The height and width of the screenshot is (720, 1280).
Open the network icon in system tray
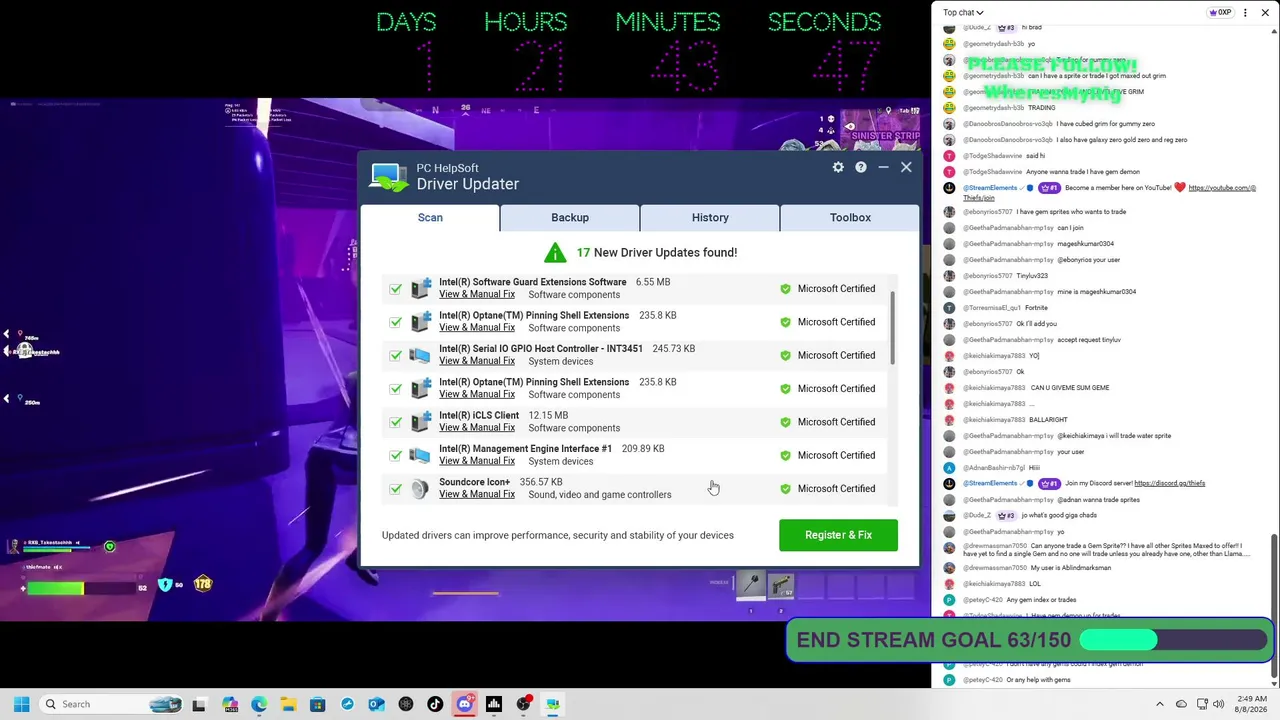1201,704
